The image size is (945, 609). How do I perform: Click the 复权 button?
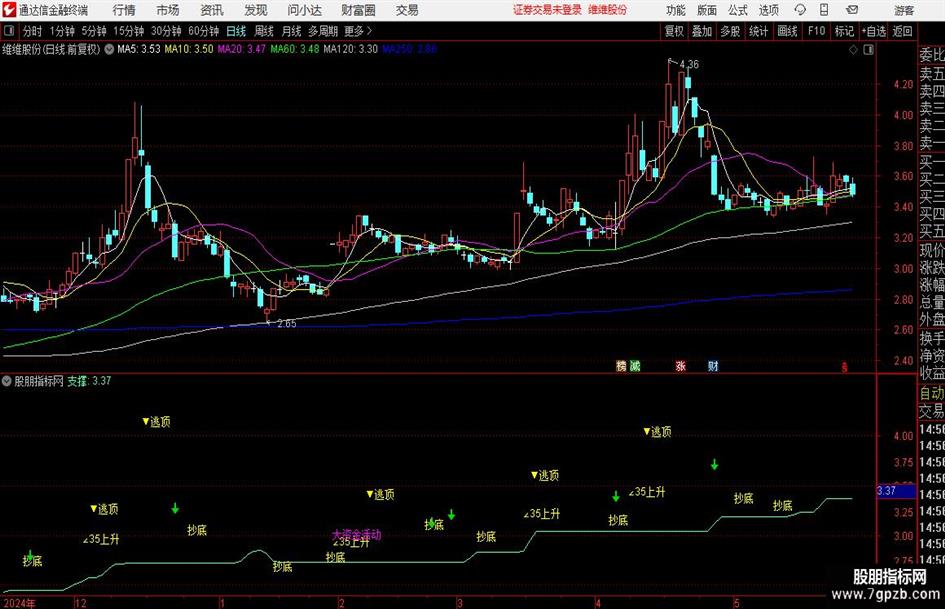(674, 31)
